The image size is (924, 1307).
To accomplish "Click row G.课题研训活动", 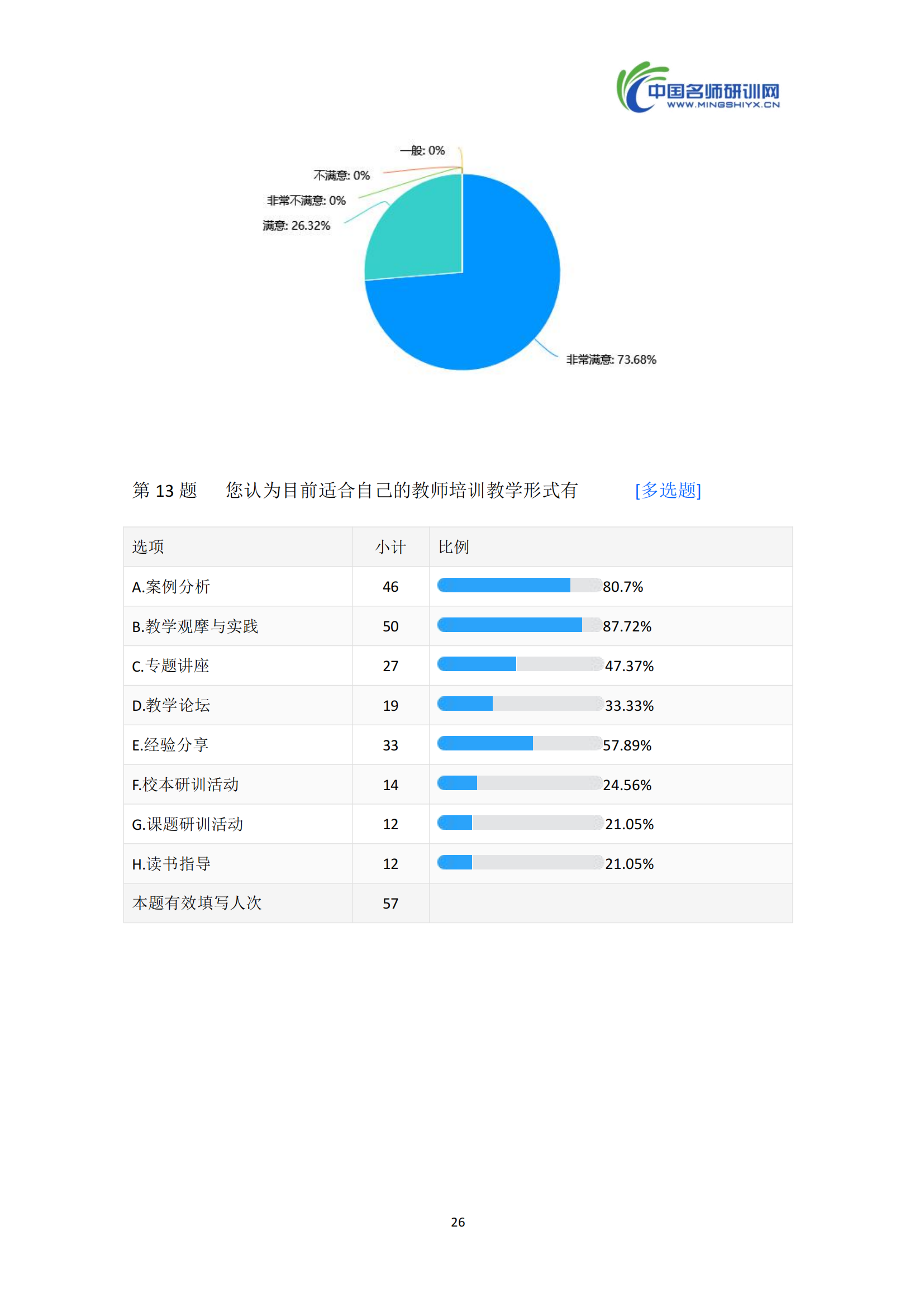I will (x=458, y=824).
